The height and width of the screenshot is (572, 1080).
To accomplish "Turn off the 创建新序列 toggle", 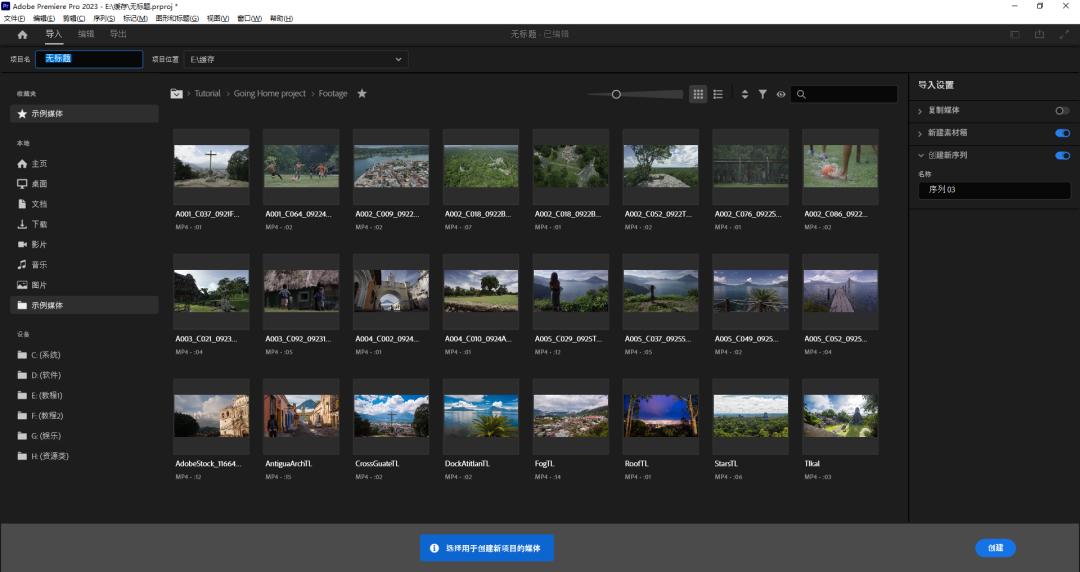I will pos(1062,156).
